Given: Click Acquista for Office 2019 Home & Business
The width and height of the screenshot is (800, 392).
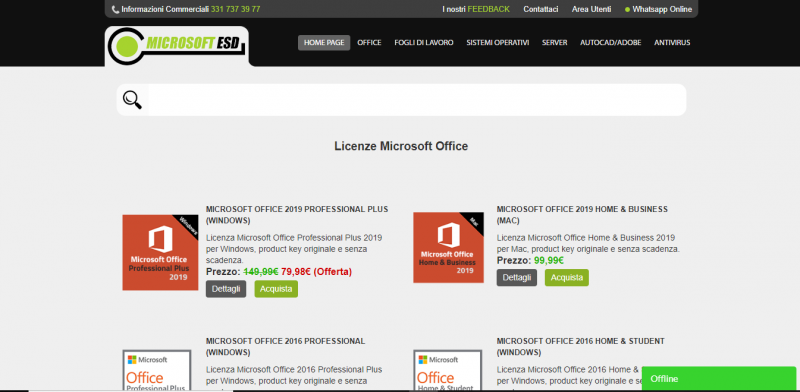Looking at the screenshot, I should [567, 278].
